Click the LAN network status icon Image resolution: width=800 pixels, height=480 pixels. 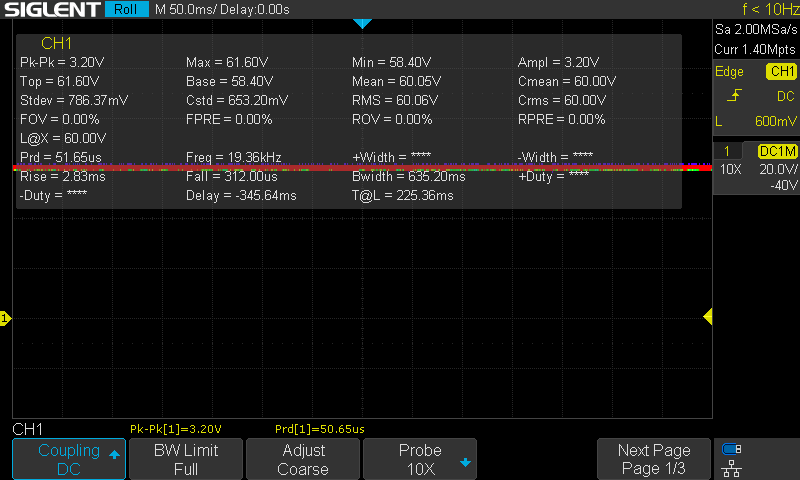(732, 468)
